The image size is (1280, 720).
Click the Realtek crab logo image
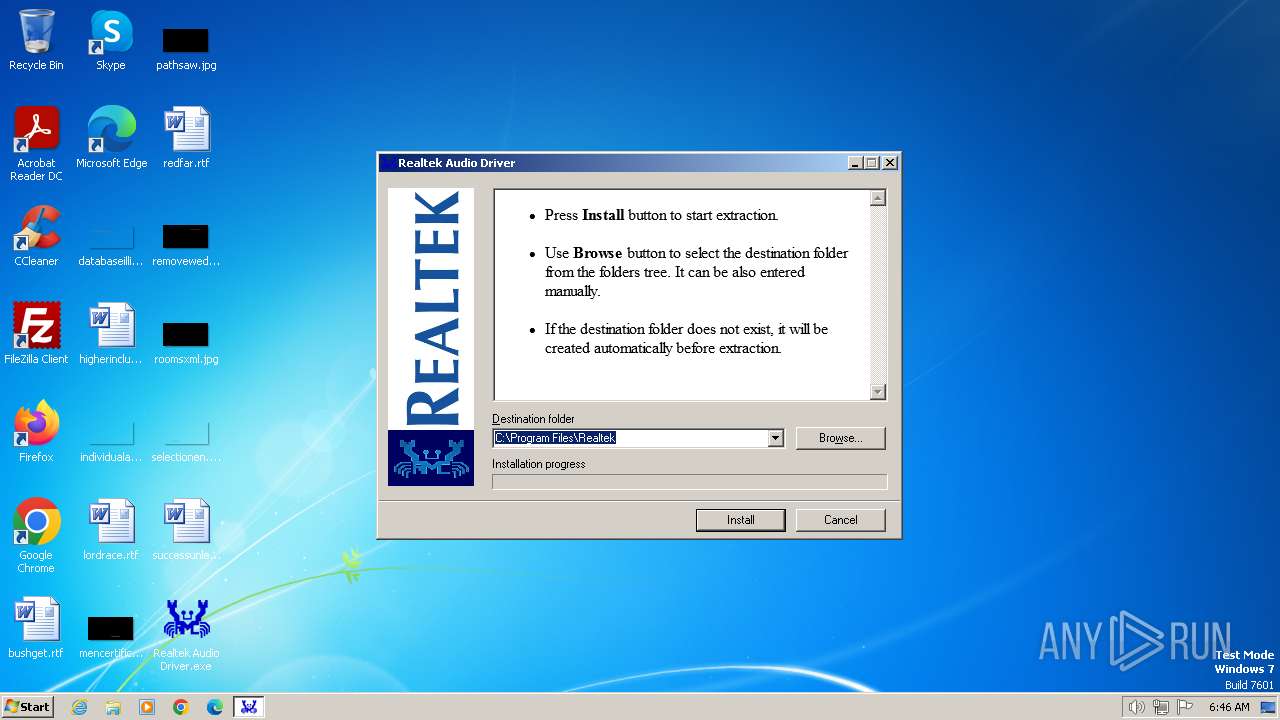point(431,458)
